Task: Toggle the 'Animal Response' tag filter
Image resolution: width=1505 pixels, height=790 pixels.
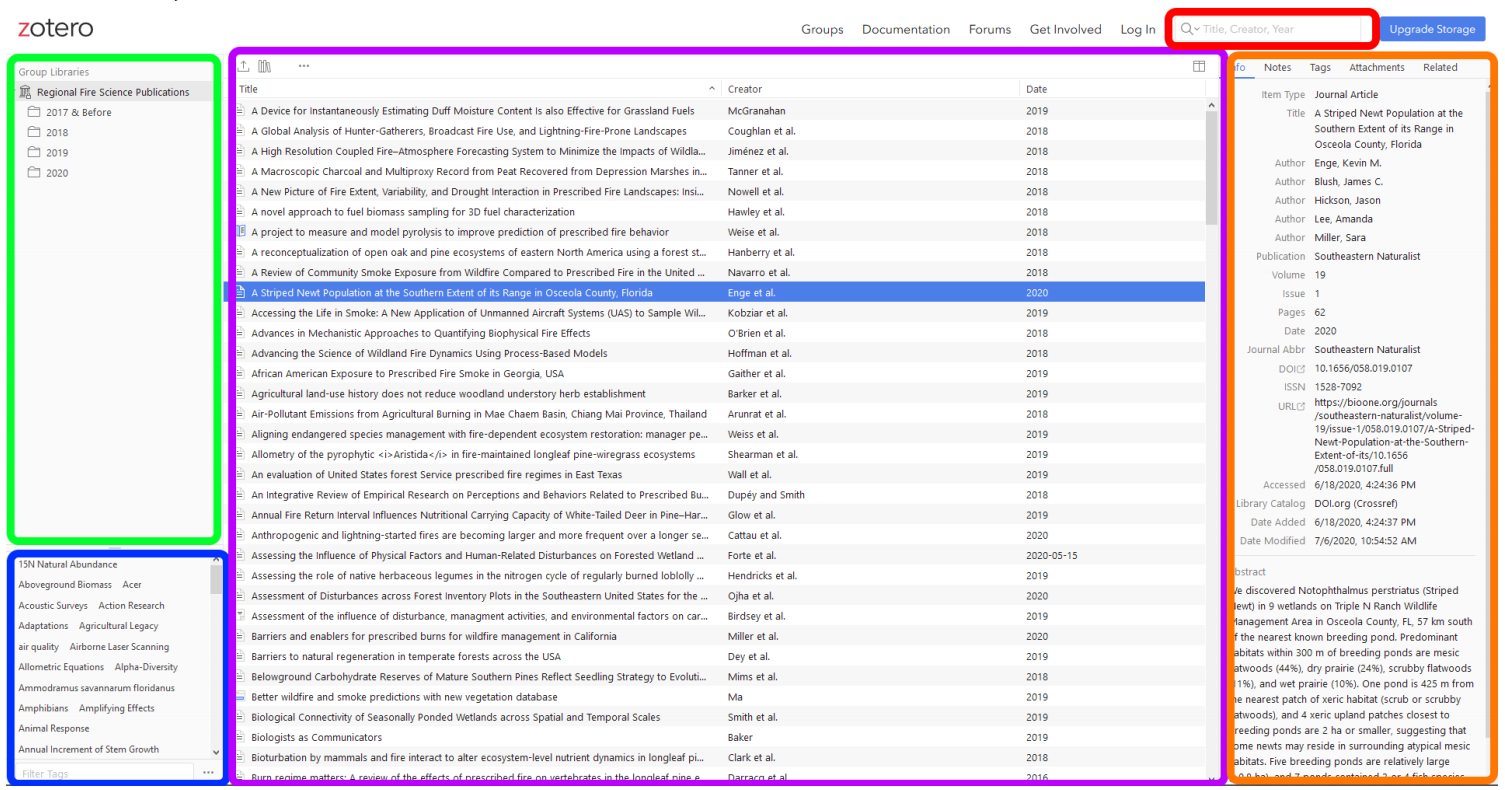Action: pyautogui.click(x=54, y=728)
